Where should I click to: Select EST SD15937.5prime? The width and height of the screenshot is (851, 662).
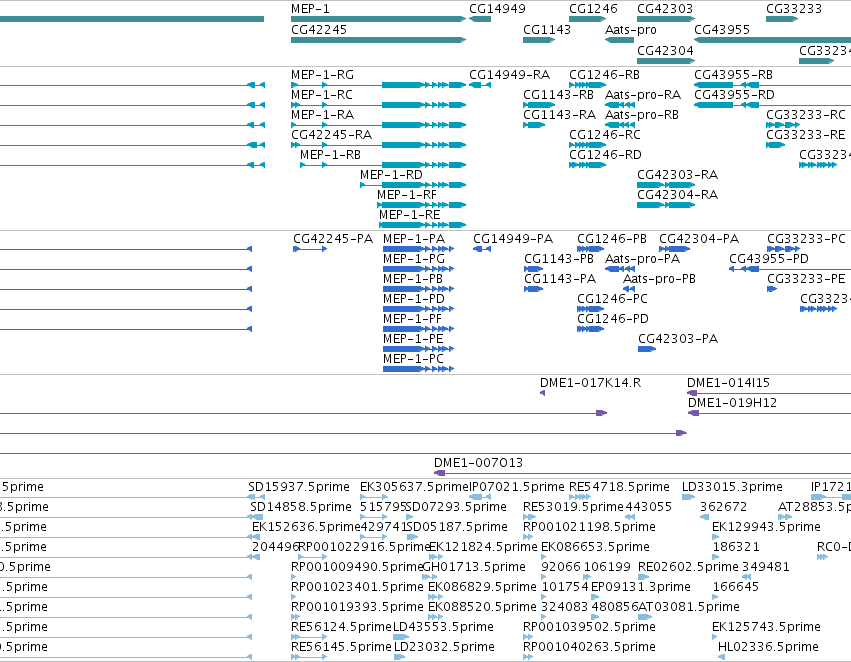299,488
